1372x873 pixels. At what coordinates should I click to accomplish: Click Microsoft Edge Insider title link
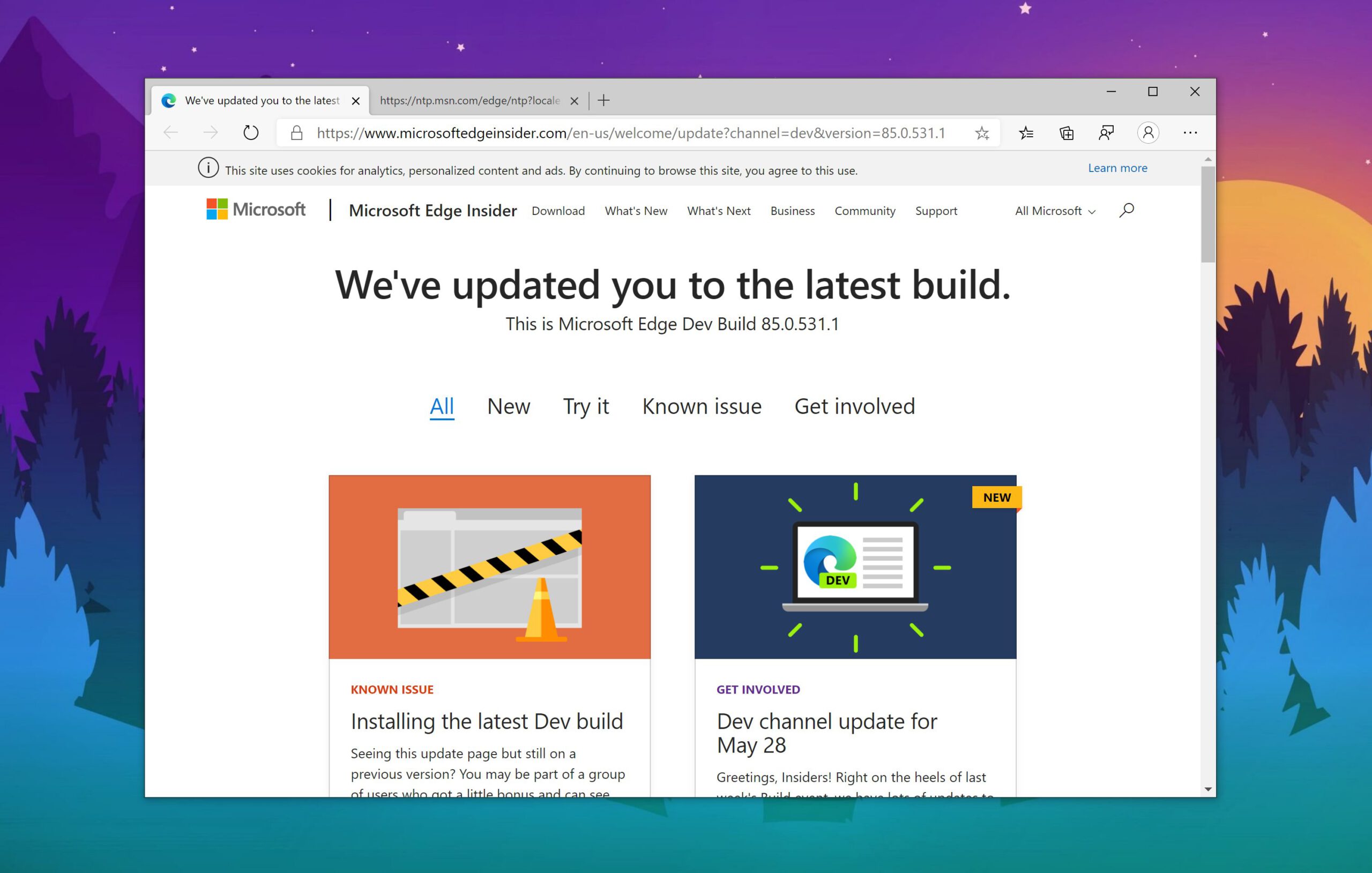click(433, 211)
